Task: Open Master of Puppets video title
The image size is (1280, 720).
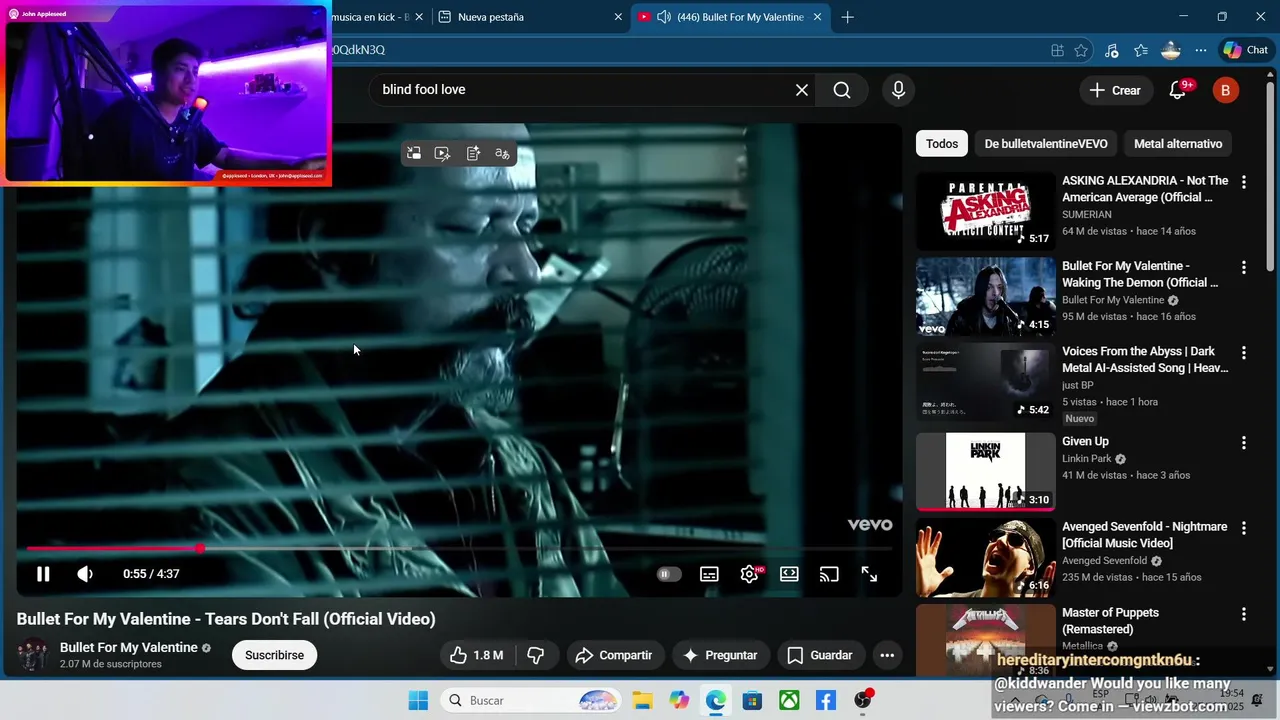Action: [1111, 621]
